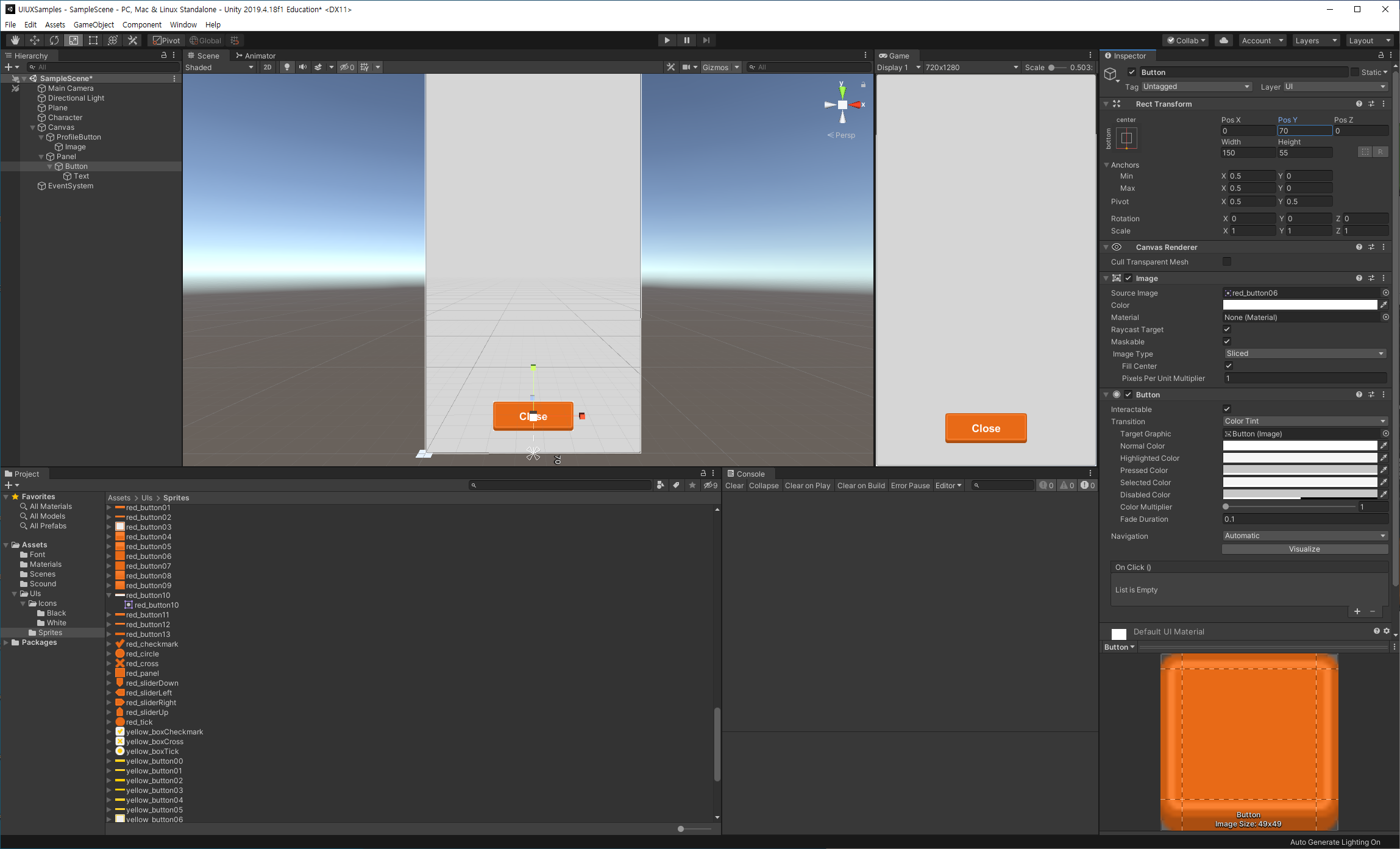This screenshot has width=1400, height=849.
Task: Click Clear in the Console
Action: coord(734,486)
